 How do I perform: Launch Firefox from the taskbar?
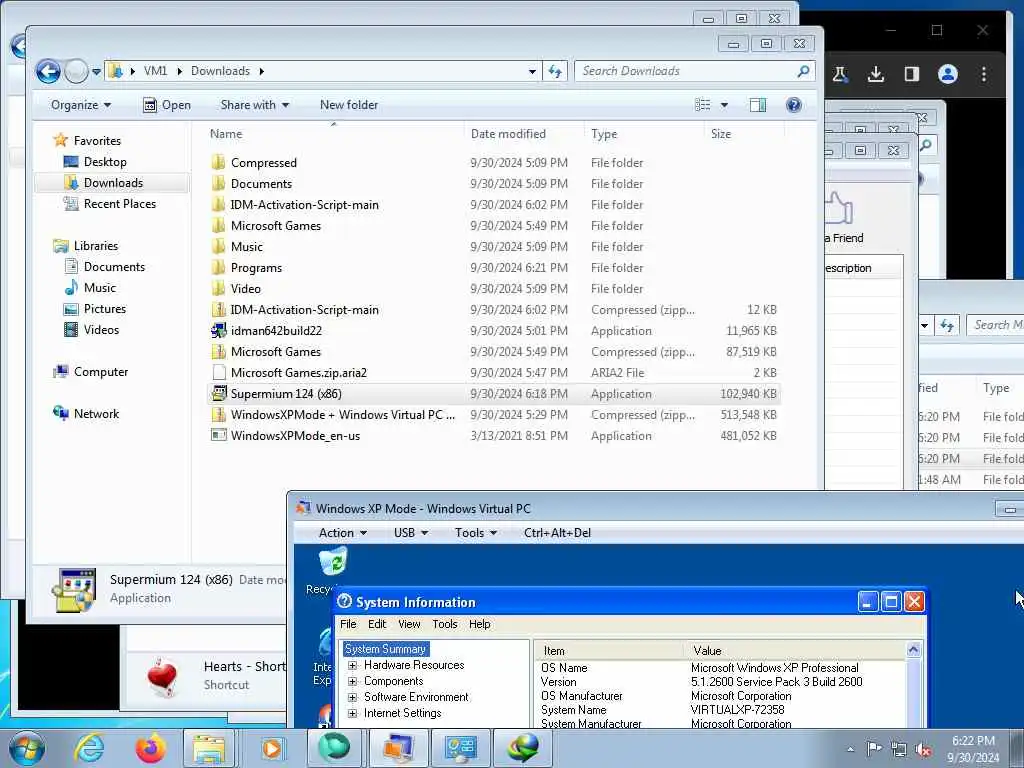point(150,748)
